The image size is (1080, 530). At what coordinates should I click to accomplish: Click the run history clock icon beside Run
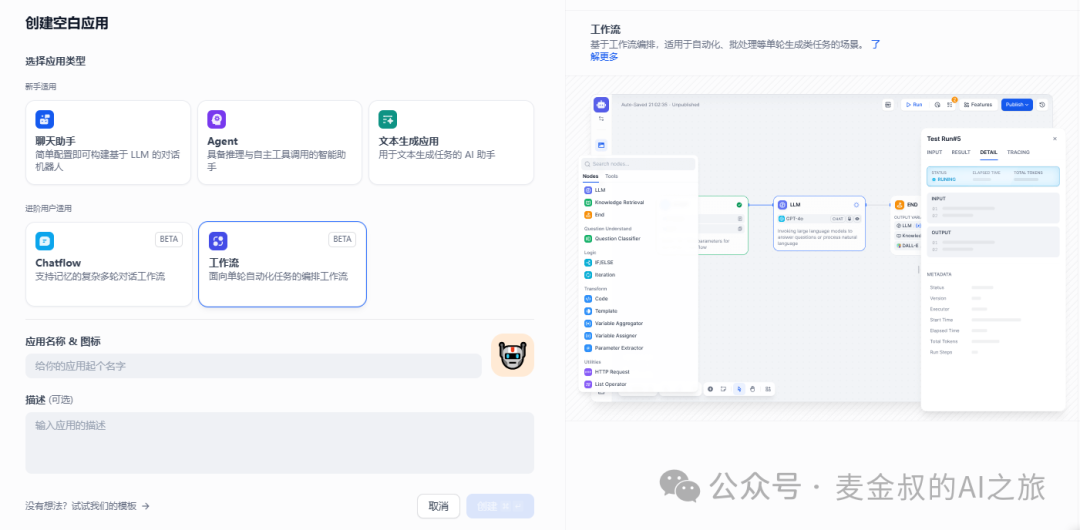(x=937, y=105)
